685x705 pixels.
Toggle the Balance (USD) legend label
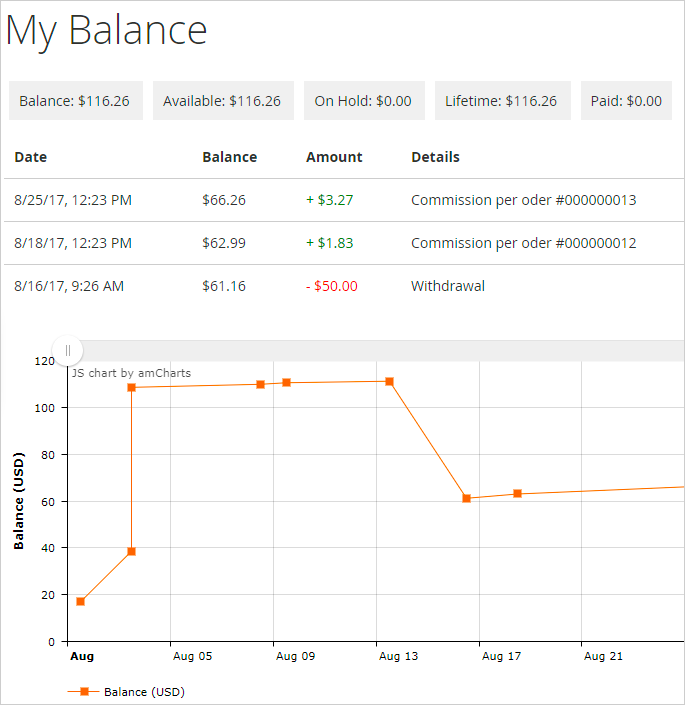144,691
